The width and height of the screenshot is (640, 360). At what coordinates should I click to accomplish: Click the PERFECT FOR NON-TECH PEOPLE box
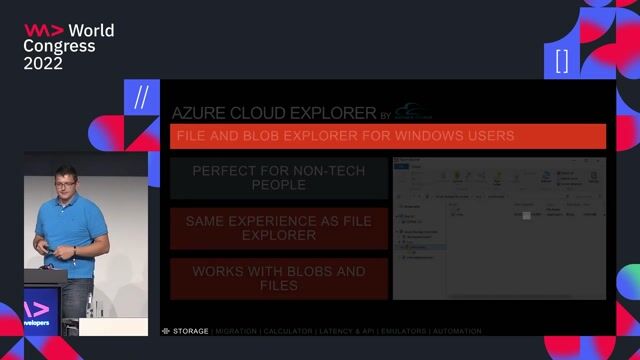pyautogui.click(x=279, y=178)
